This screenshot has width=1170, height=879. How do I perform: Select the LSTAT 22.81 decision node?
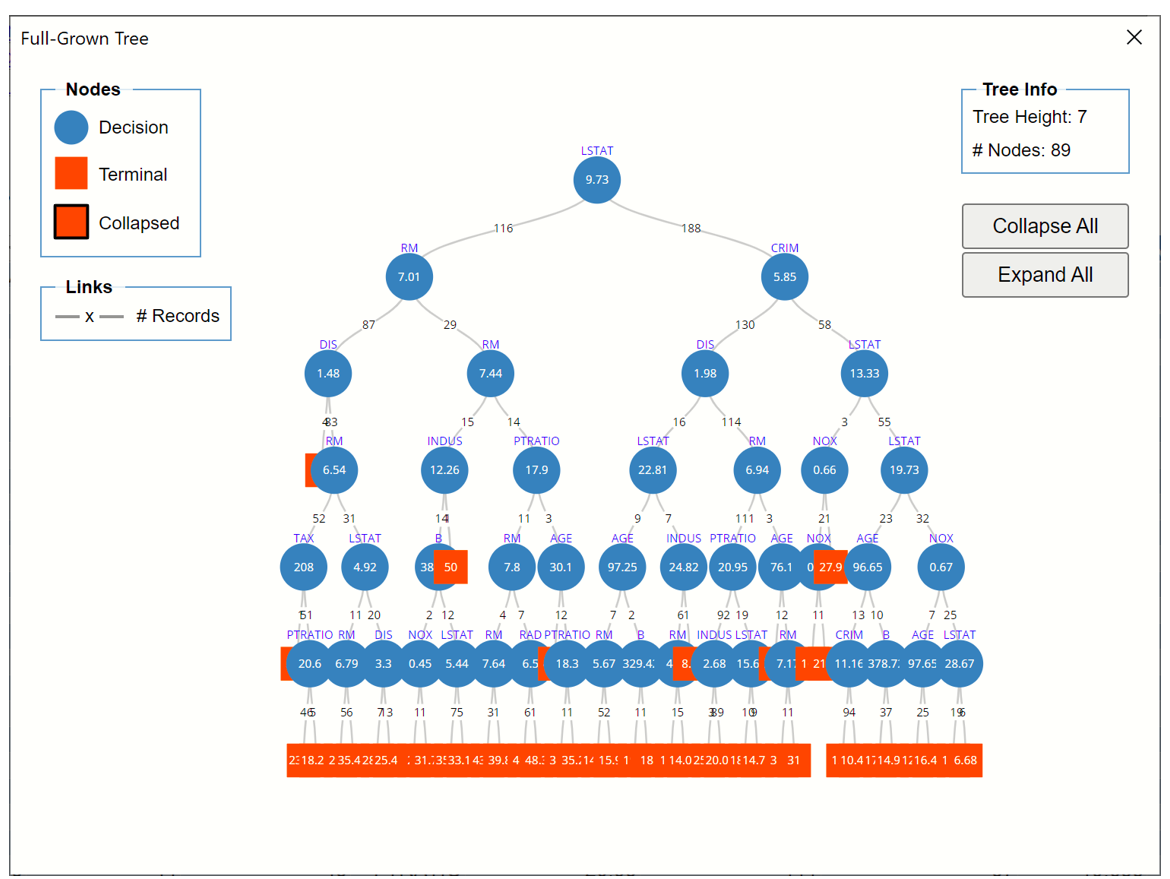click(x=653, y=470)
